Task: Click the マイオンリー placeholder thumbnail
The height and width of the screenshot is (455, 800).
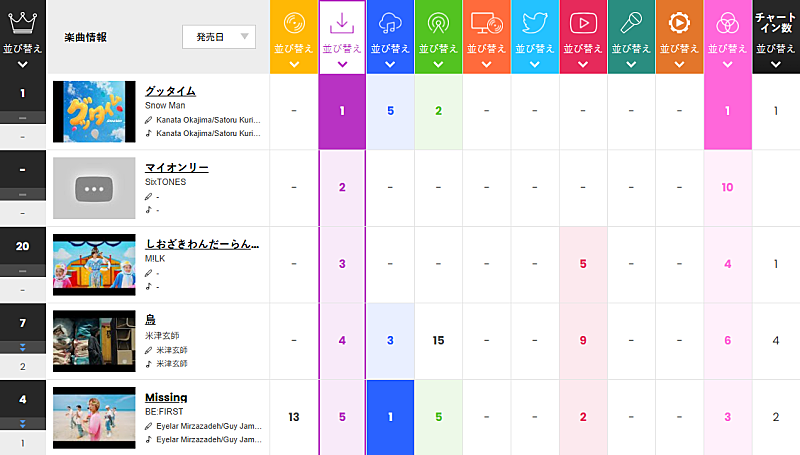Action: tap(94, 188)
